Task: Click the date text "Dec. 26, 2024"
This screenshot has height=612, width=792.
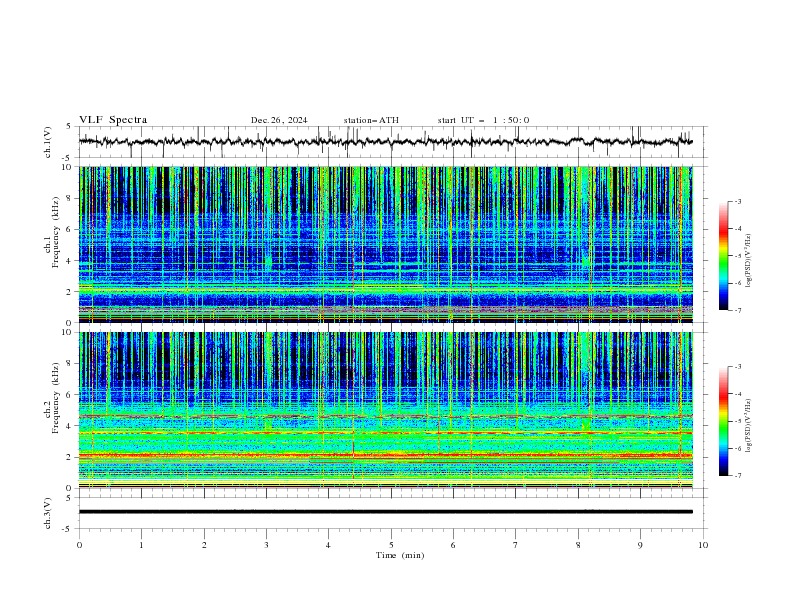Action: pos(279,120)
